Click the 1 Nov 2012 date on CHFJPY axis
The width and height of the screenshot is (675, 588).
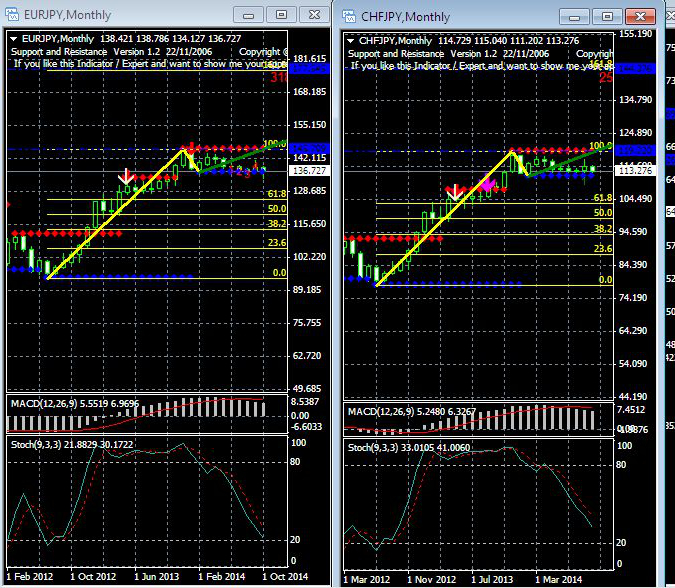coord(431,579)
